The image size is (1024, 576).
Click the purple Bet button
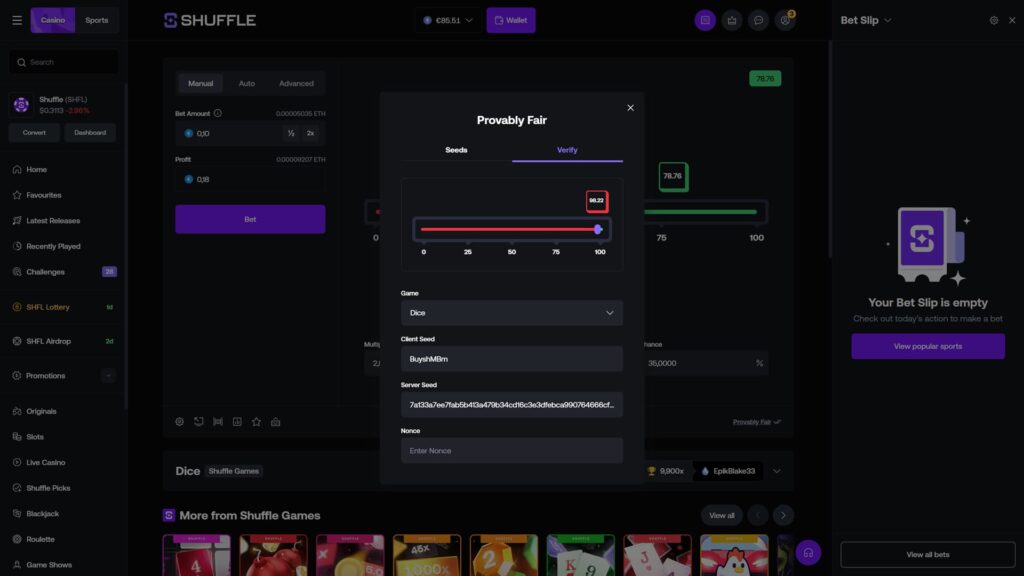coord(250,219)
